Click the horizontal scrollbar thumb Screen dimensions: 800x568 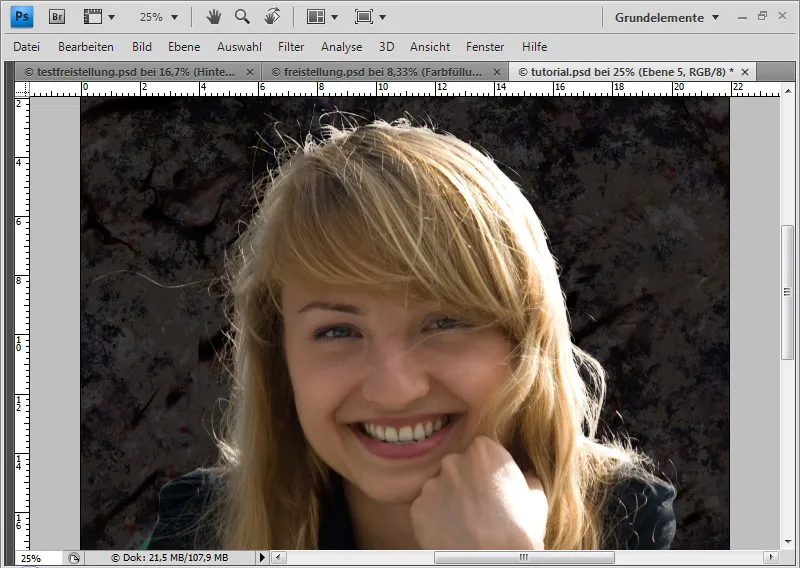point(524,558)
